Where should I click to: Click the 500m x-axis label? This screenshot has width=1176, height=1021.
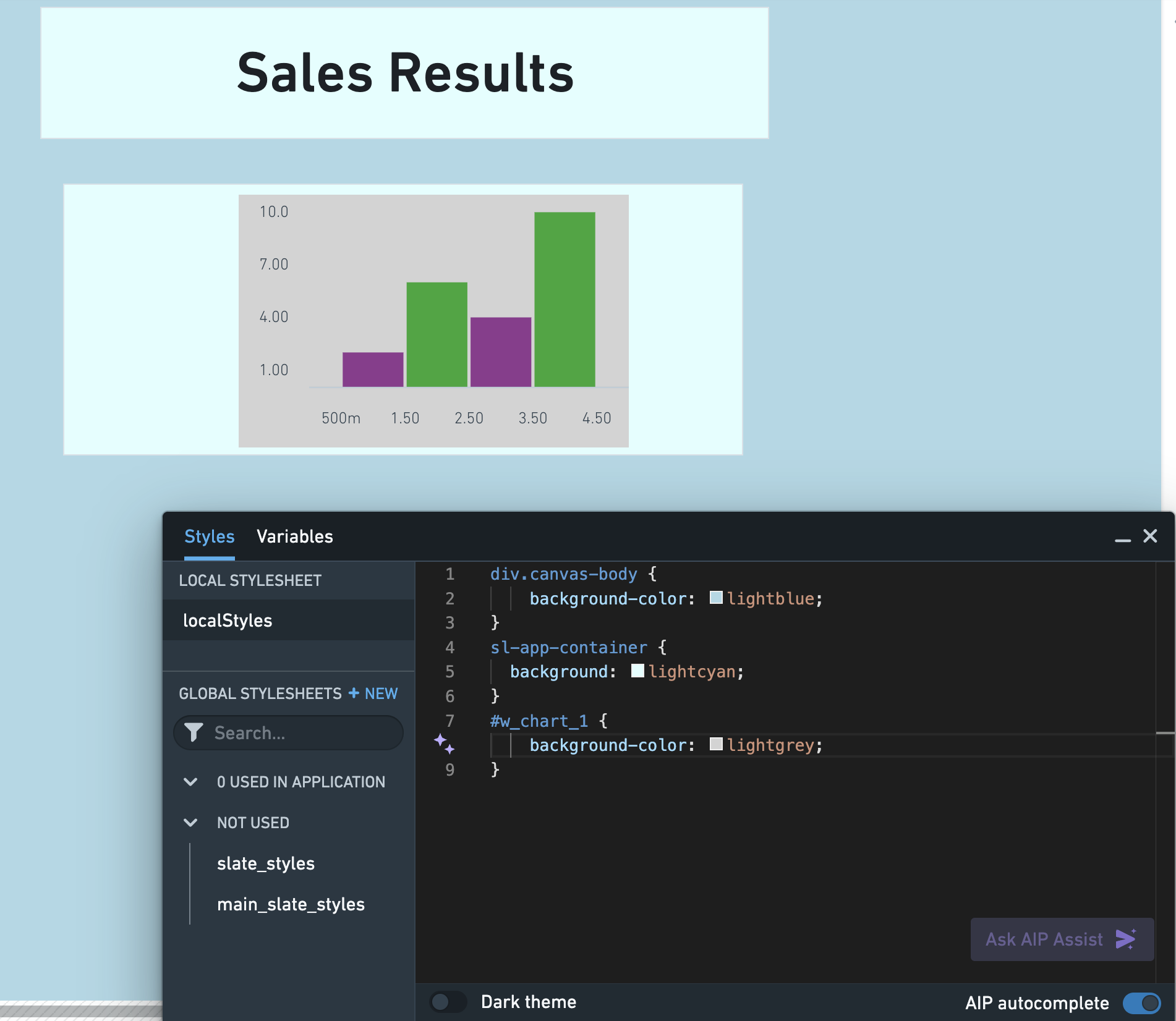tap(341, 418)
